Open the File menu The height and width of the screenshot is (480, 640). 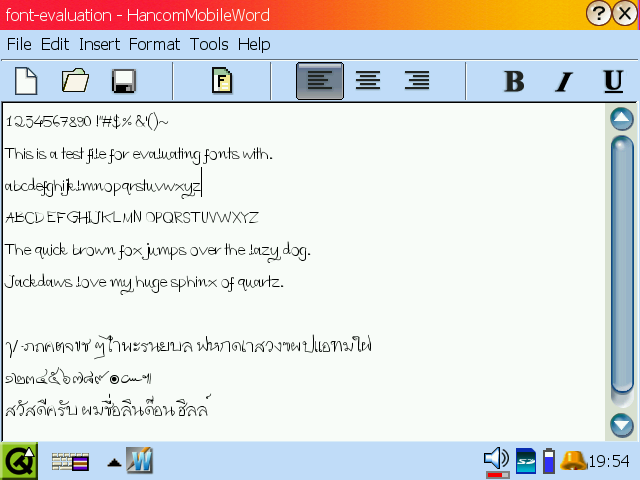click(x=19, y=44)
